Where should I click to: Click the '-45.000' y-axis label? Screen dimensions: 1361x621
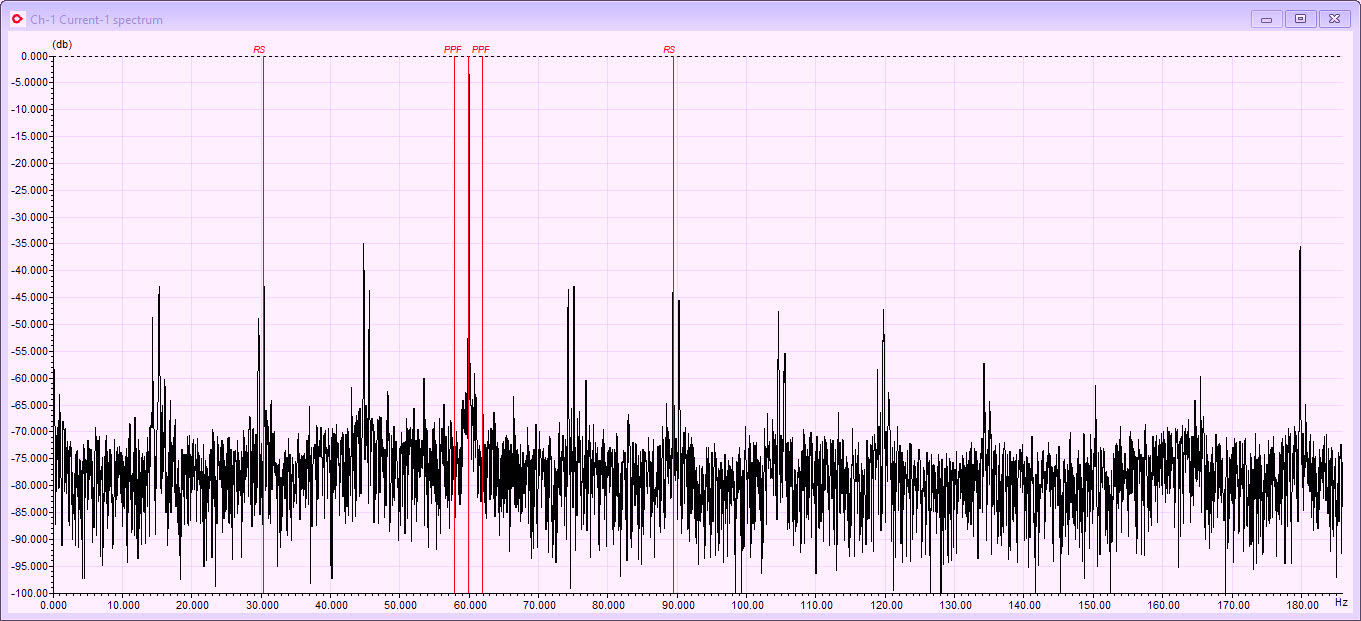click(32, 298)
